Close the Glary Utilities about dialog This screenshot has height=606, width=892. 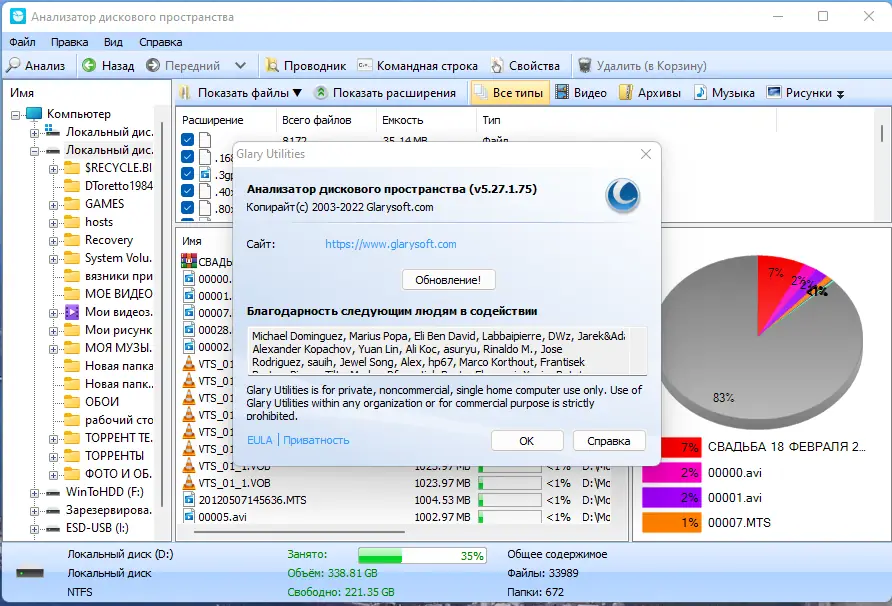[646, 154]
